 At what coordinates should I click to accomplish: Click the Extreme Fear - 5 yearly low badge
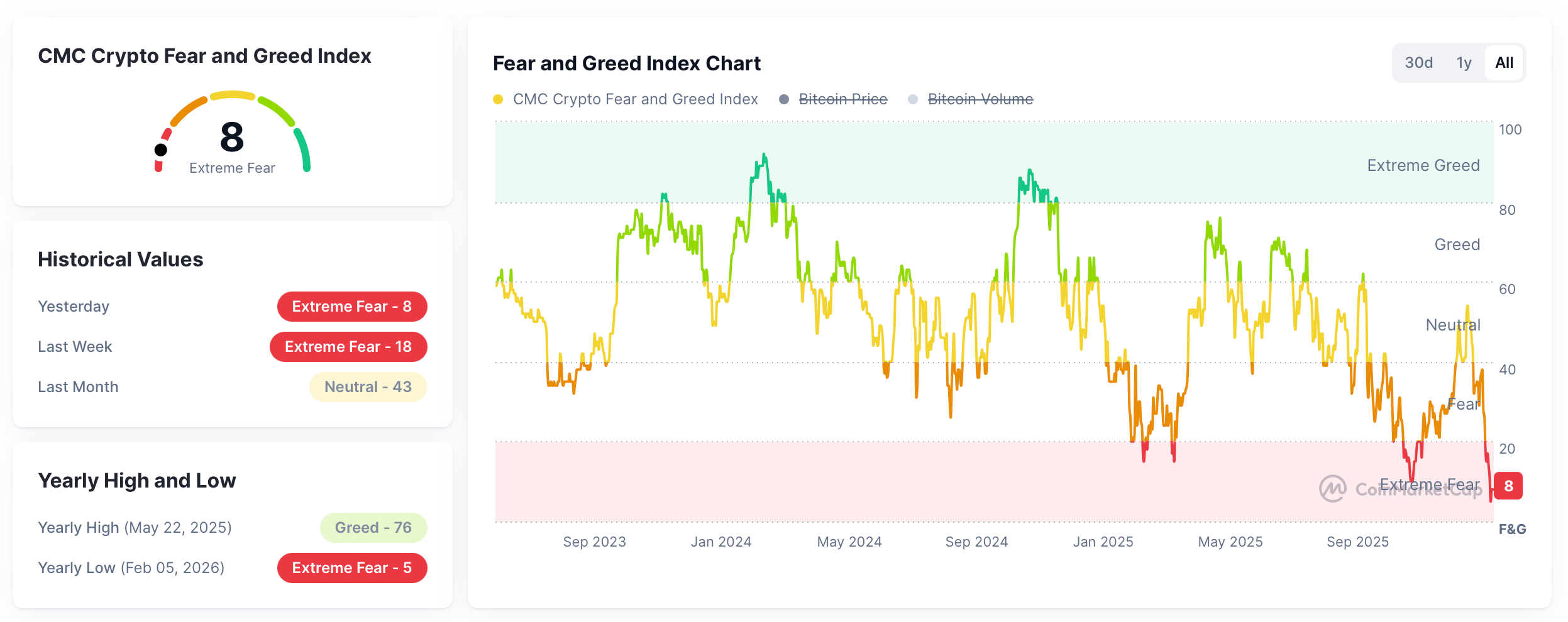pos(351,567)
